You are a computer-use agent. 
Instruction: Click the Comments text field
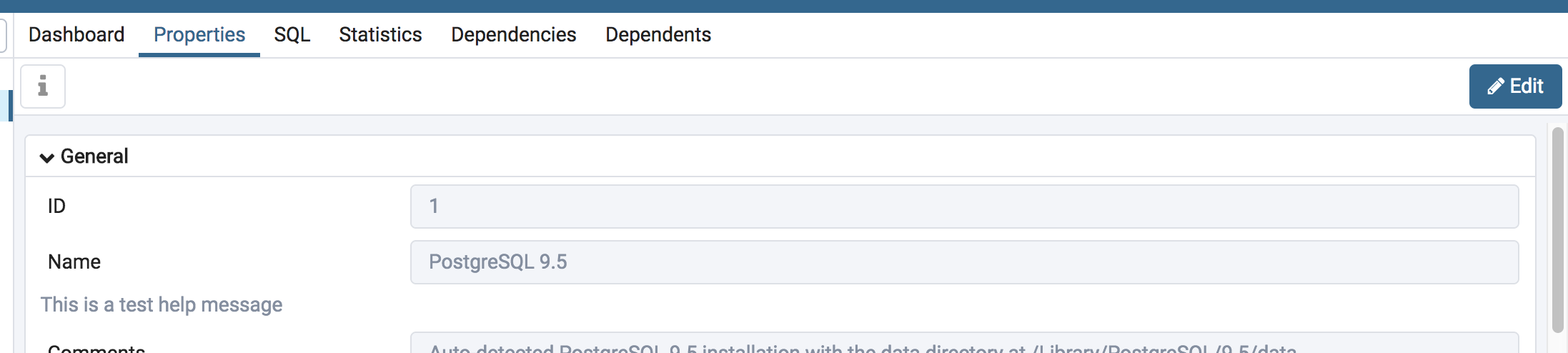(964, 343)
